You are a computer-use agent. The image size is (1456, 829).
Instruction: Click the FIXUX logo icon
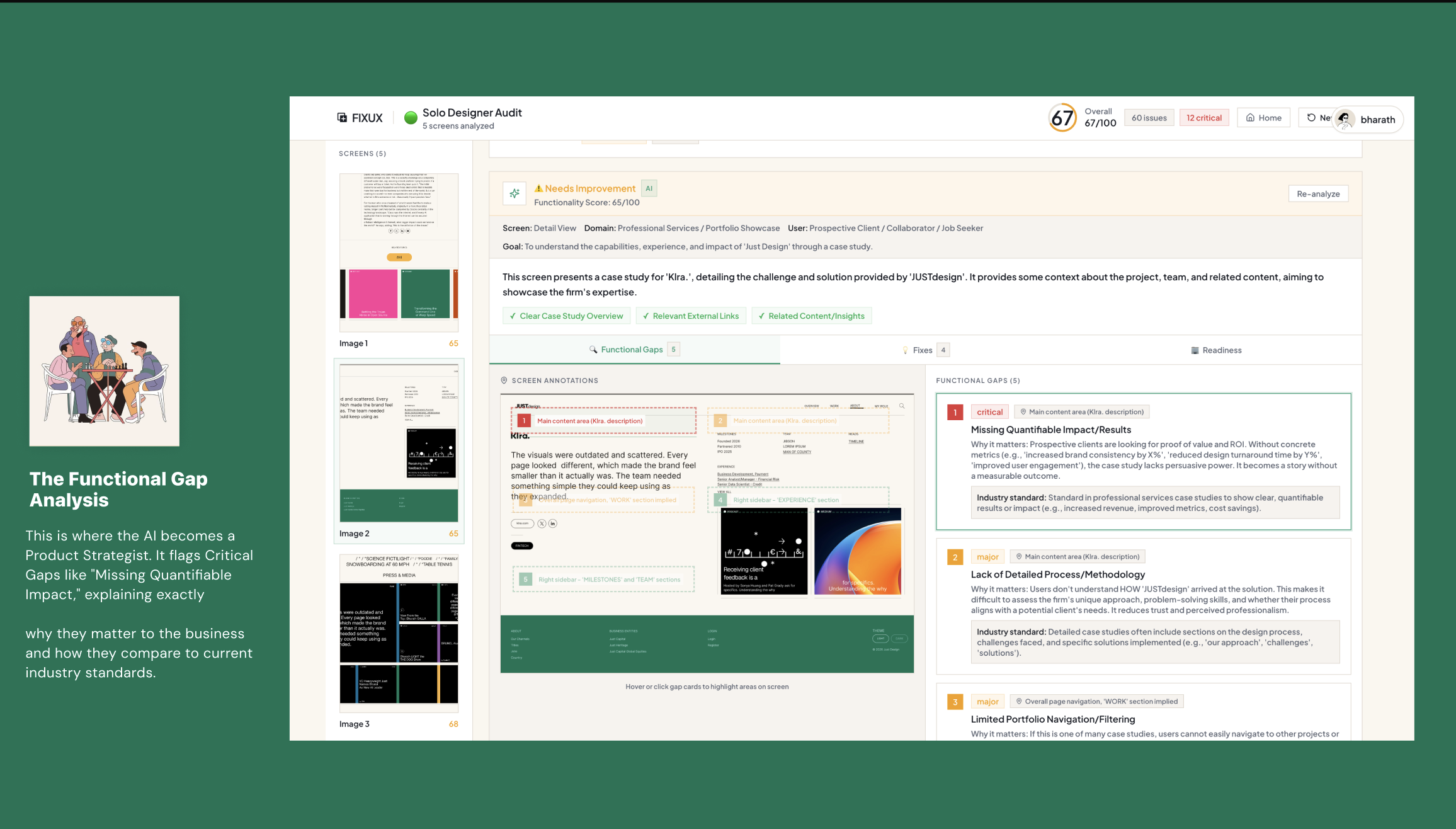342,117
